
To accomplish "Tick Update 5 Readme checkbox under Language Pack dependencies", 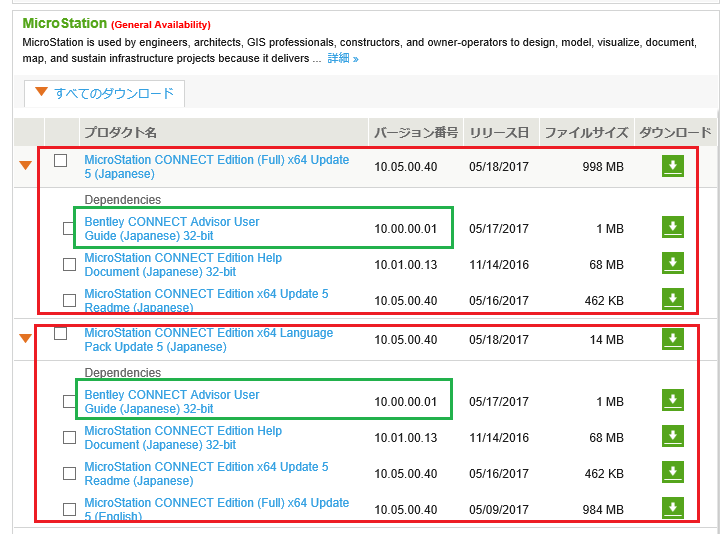I will pyautogui.click(x=69, y=473).
